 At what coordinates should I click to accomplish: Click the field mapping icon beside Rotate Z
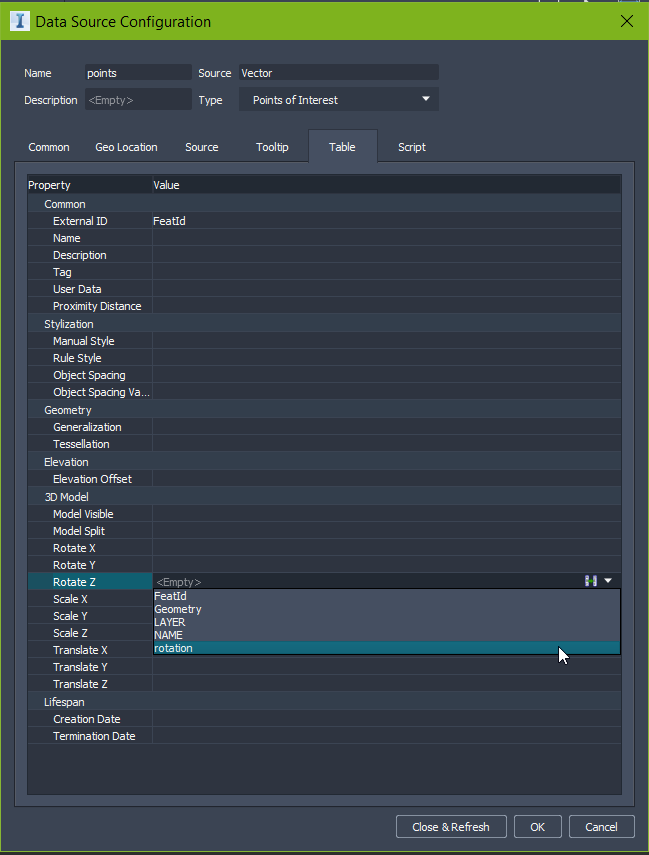click(x=590, y=580)
